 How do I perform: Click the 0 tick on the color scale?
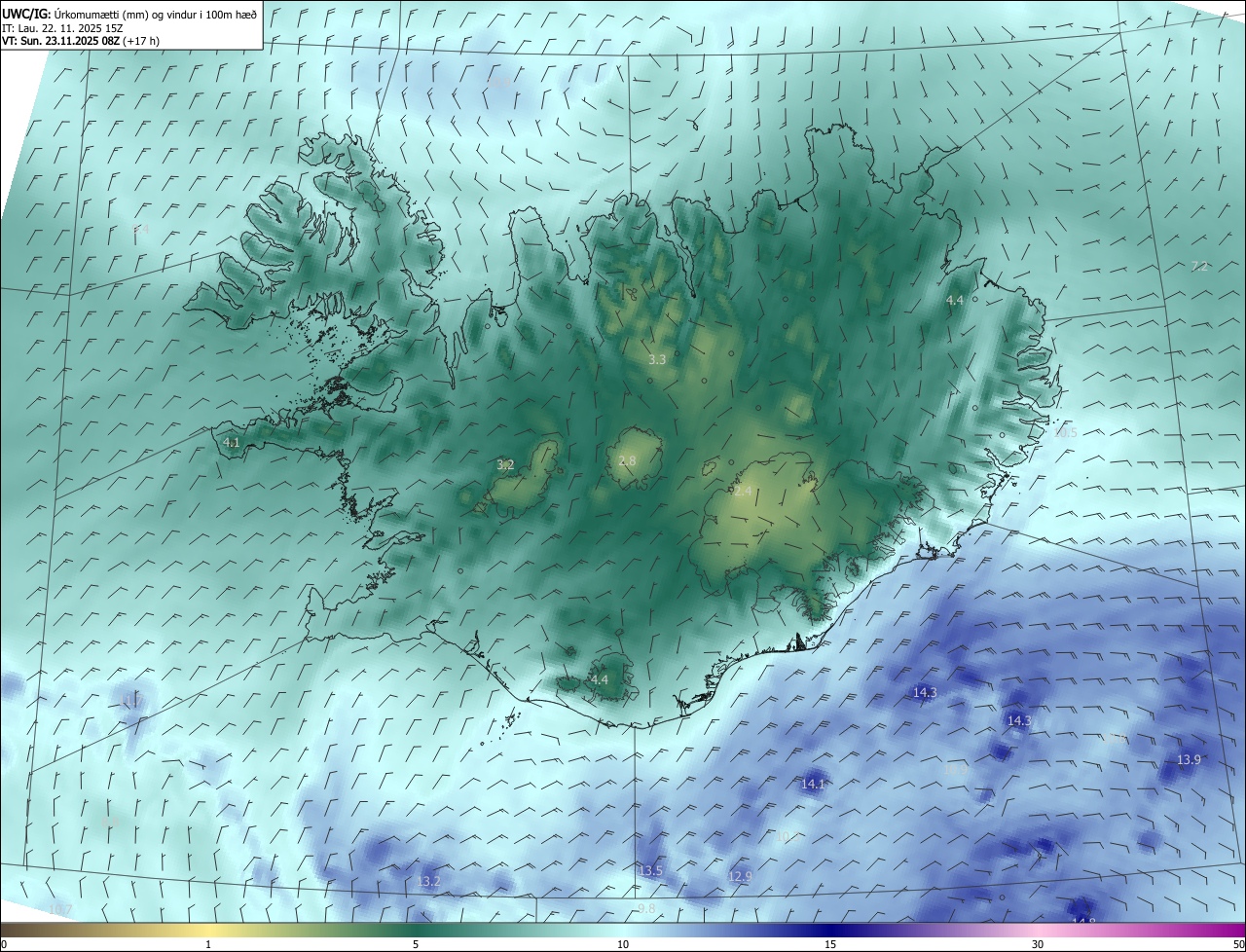pyautogui.click(x=4, y=944)
